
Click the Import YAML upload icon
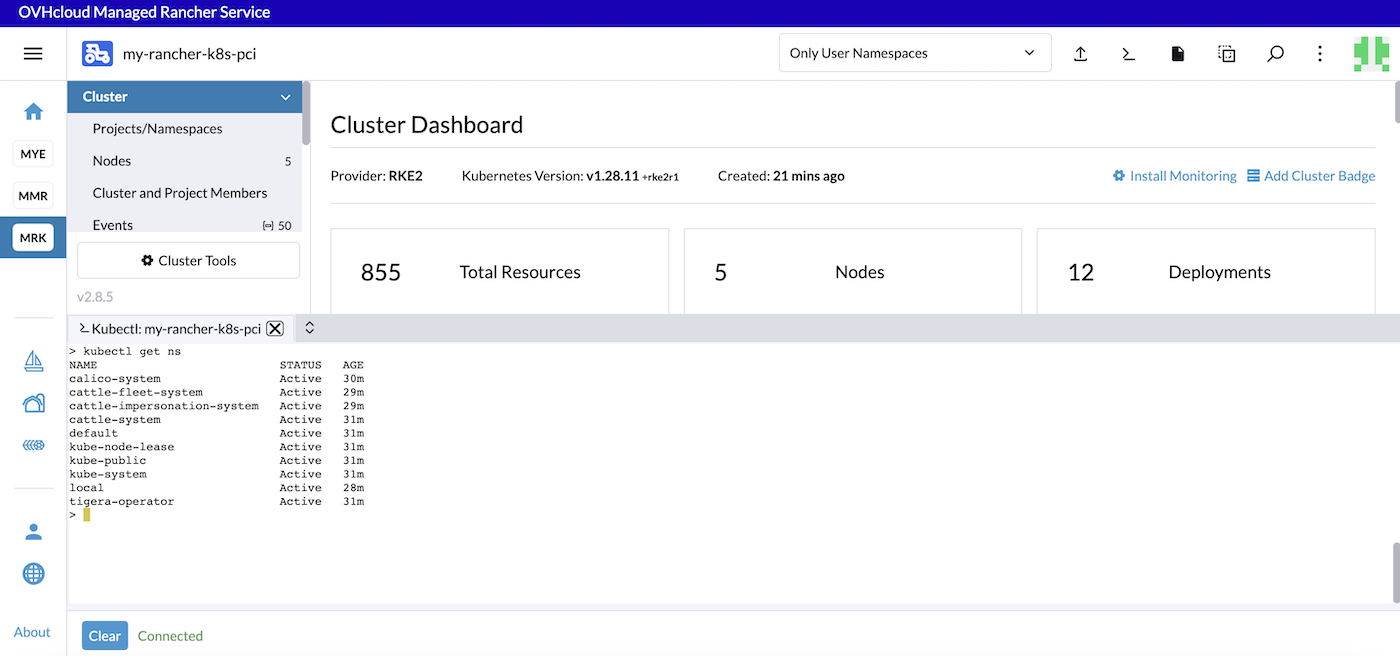point(1080,53)
